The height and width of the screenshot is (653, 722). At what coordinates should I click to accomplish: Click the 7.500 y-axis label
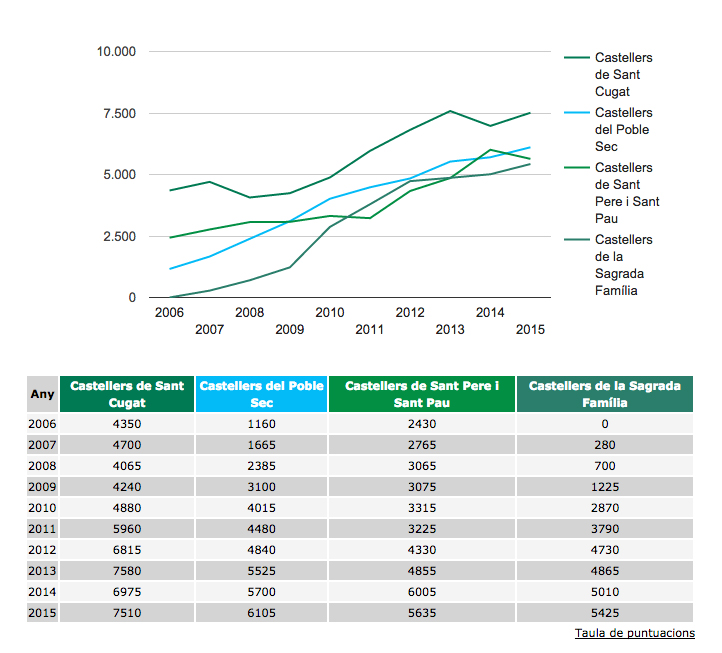point(120,113)
